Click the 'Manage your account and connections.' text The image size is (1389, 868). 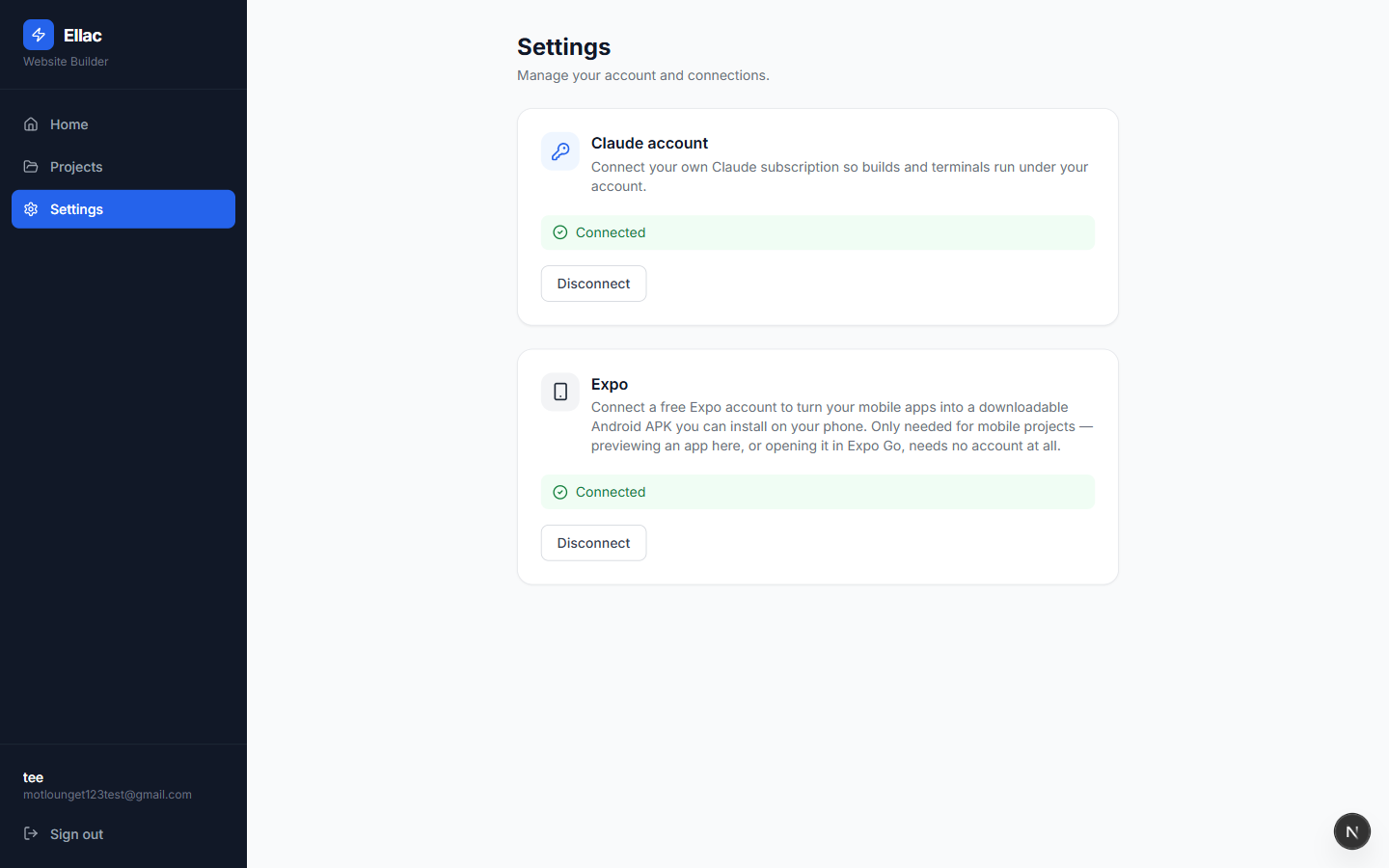[643, 75]
